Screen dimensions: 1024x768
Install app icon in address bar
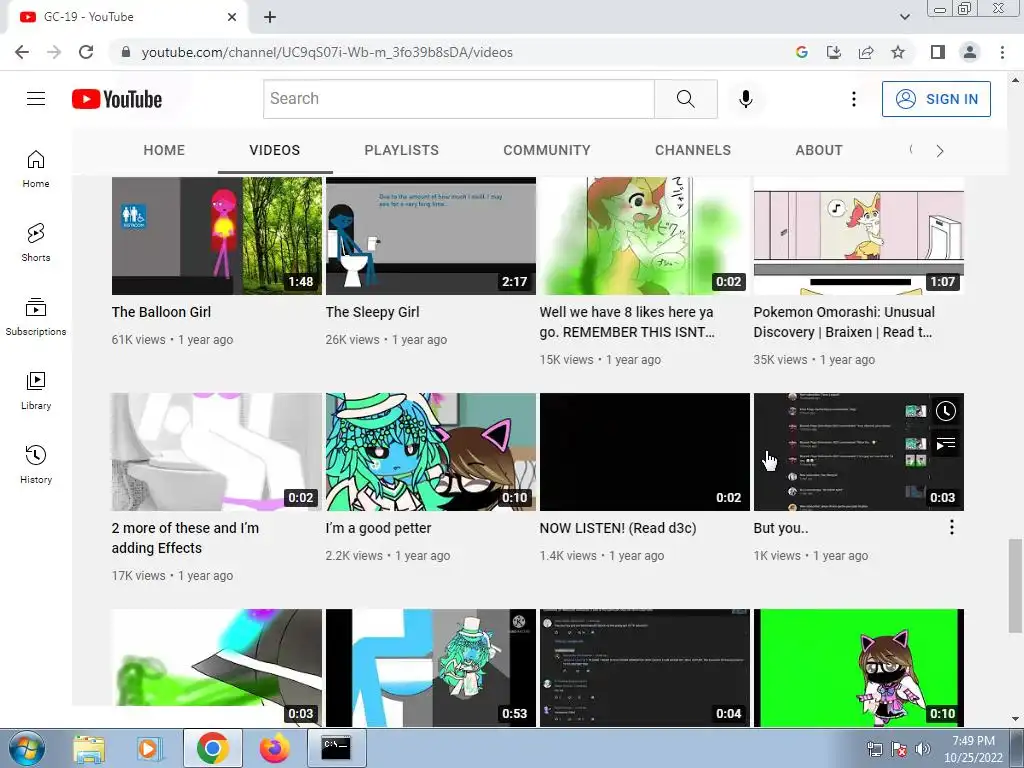coord(833,52)
